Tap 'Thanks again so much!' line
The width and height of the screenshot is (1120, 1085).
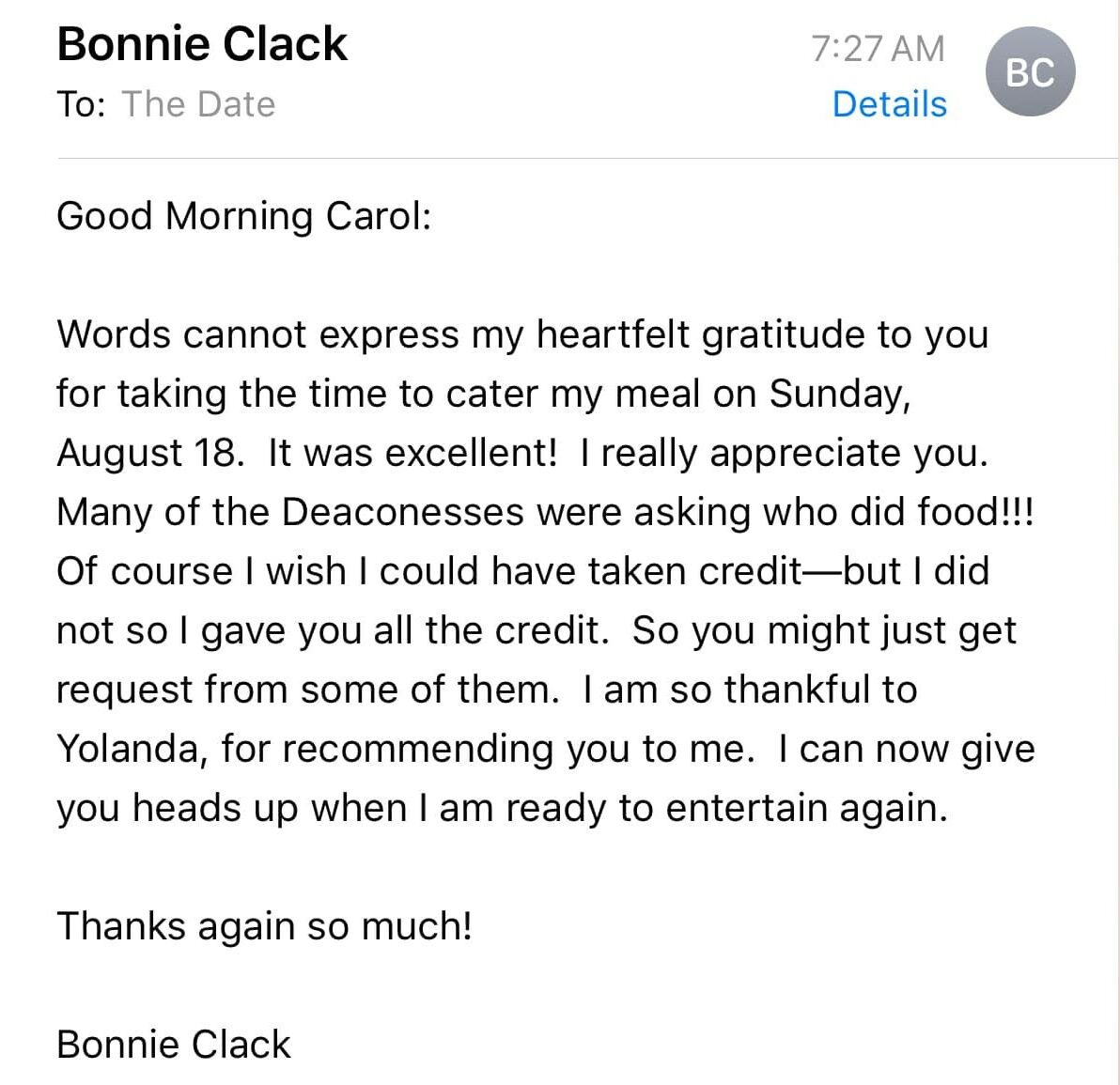(x=264, y=925)
